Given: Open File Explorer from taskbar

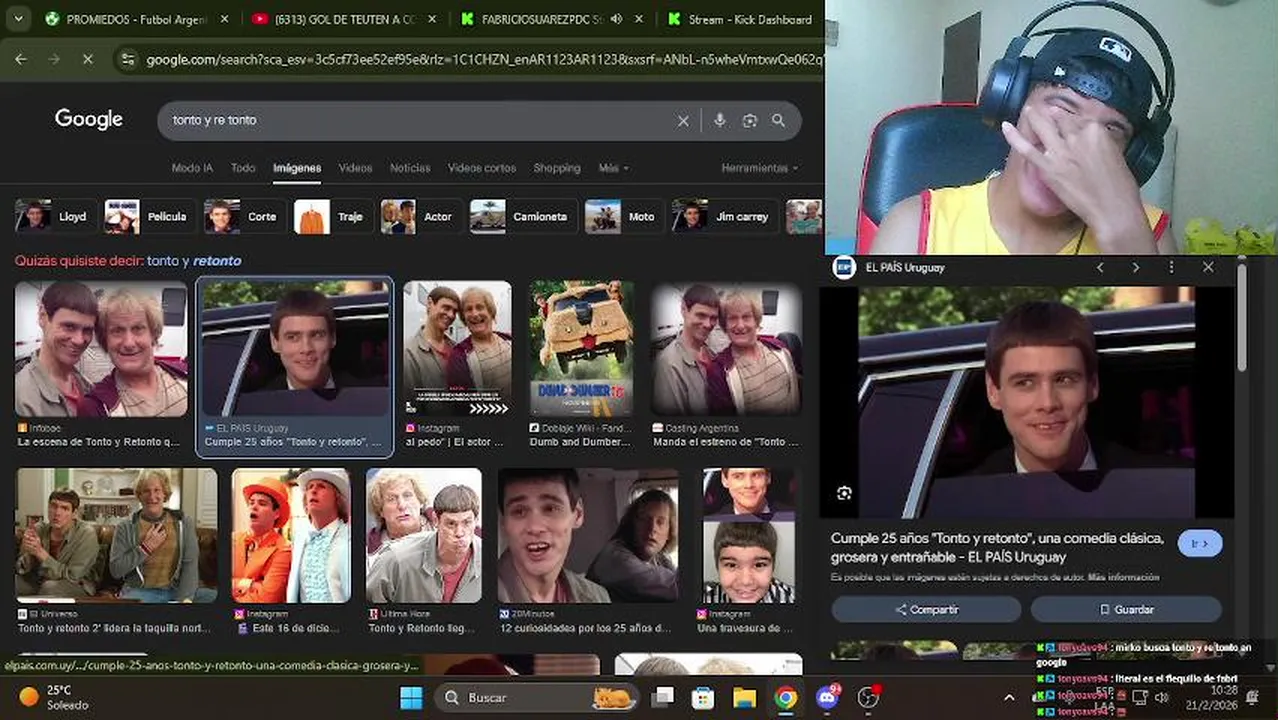Looking at the screenshot, I should (744, 697).
